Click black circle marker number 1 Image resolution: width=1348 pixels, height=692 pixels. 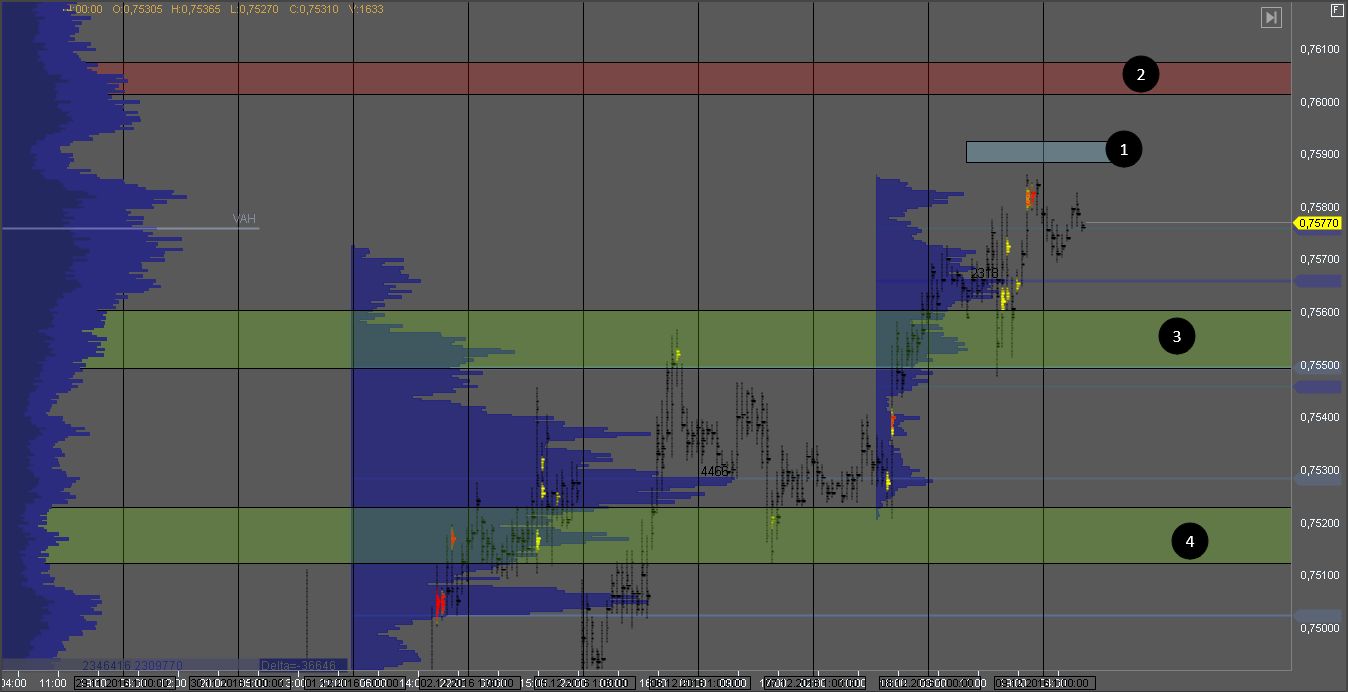[1123, 150]
